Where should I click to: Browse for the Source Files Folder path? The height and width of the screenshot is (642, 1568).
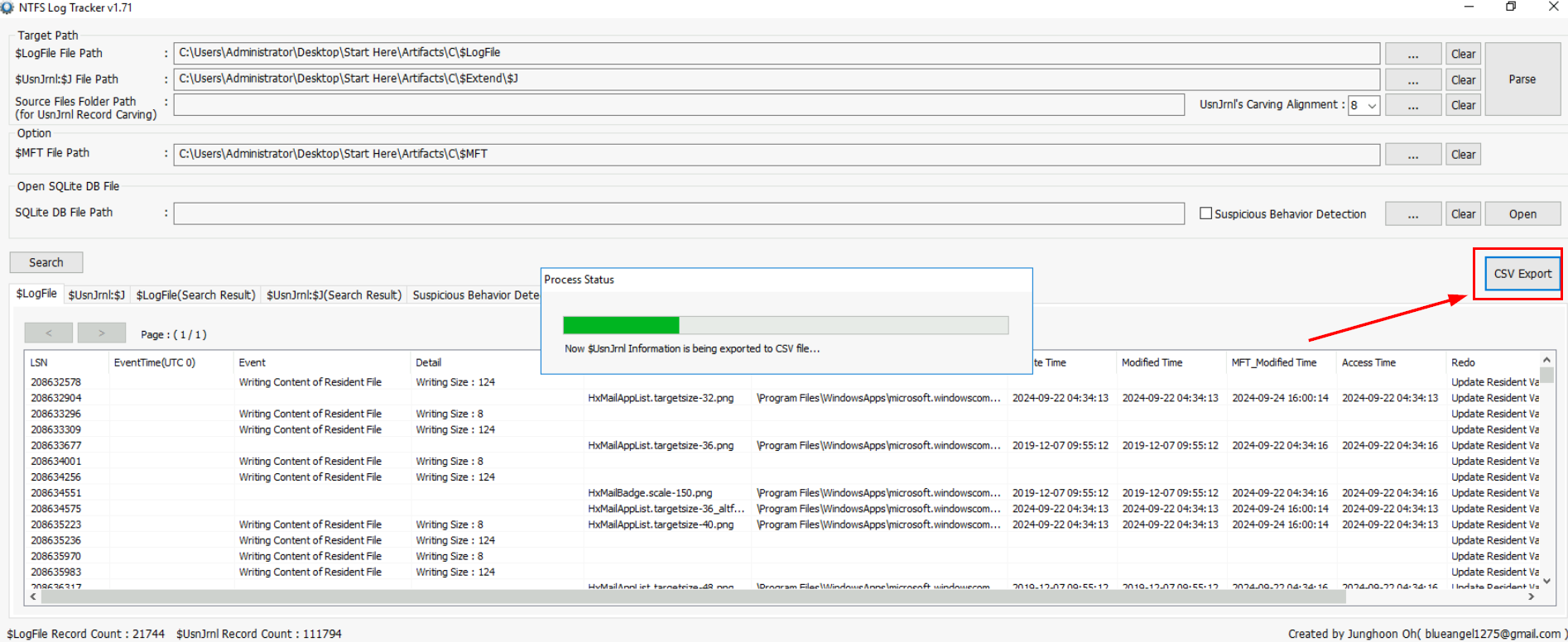(x=1413, y=105)
